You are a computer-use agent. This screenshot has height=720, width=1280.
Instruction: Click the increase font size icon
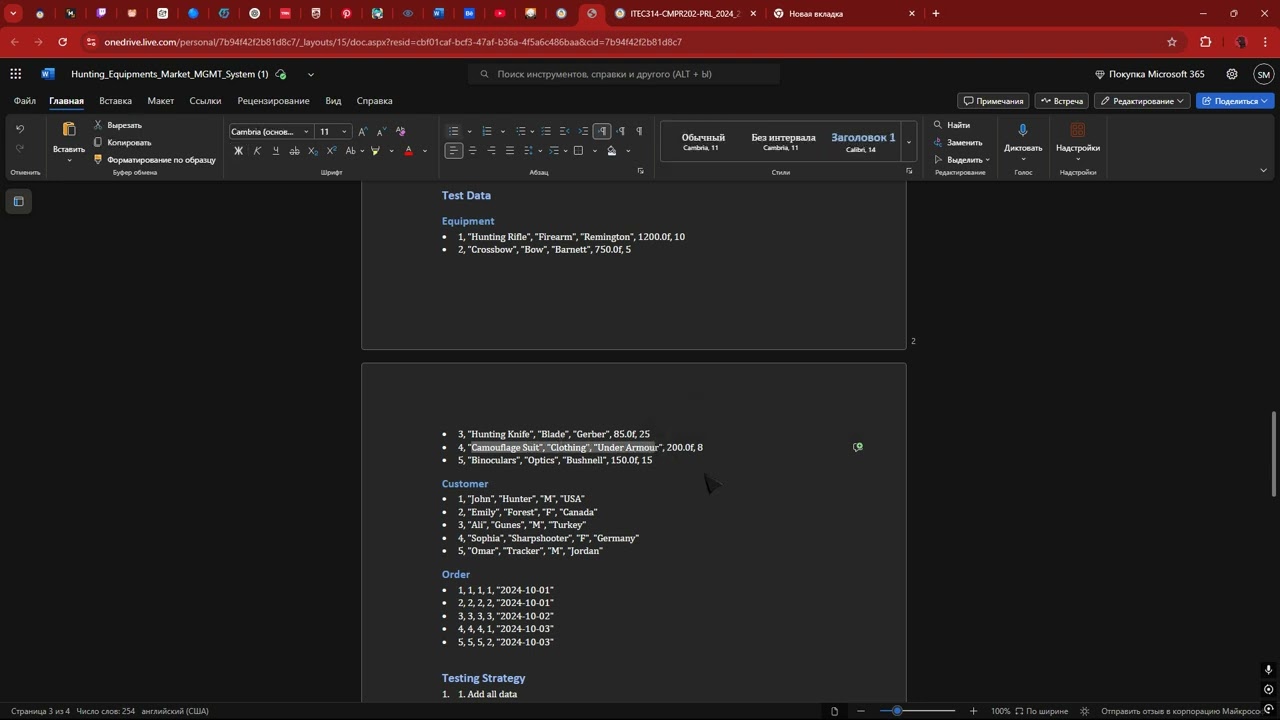(363, 132)
